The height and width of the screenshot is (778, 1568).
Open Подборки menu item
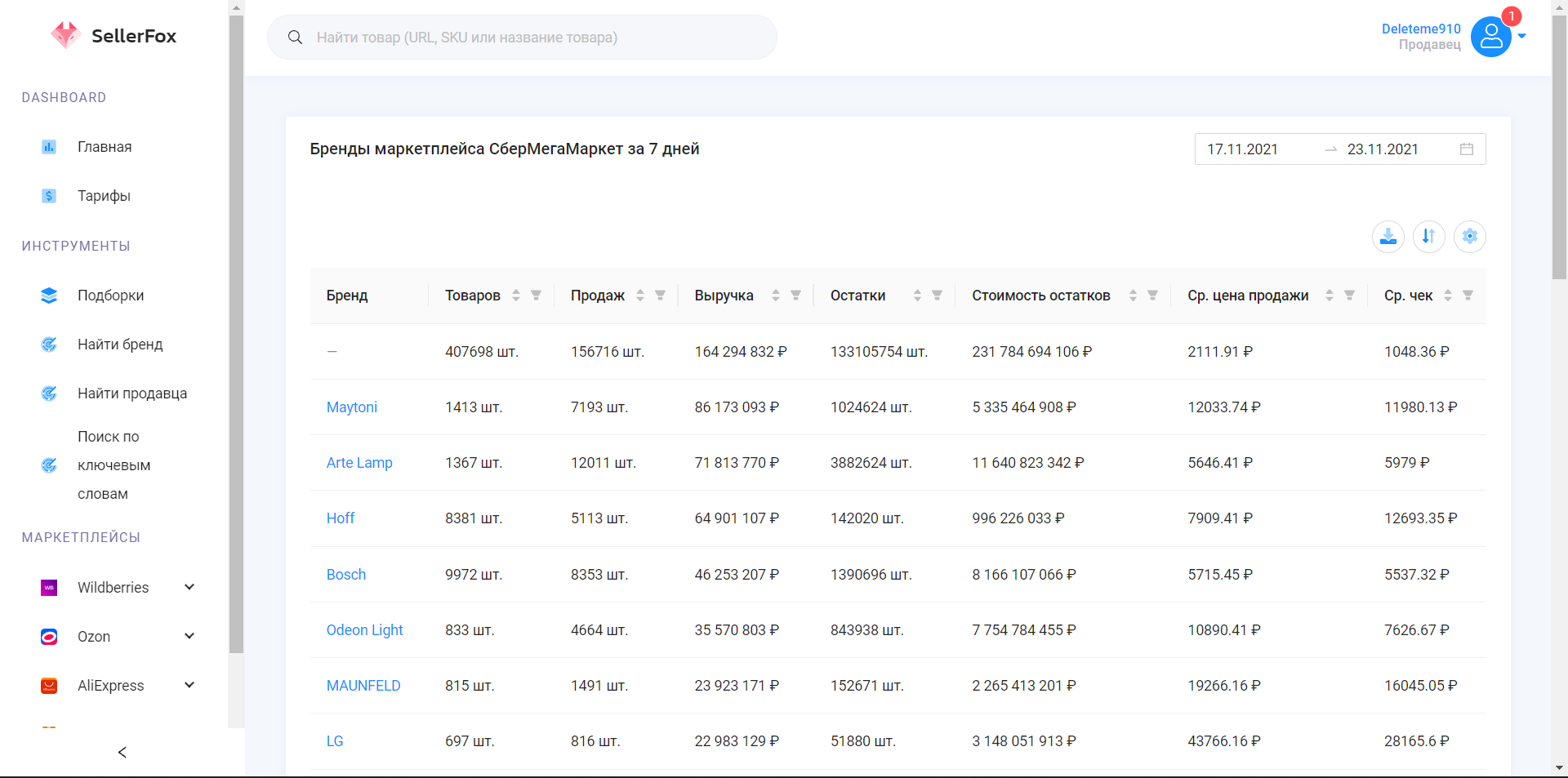click(111, 296)
